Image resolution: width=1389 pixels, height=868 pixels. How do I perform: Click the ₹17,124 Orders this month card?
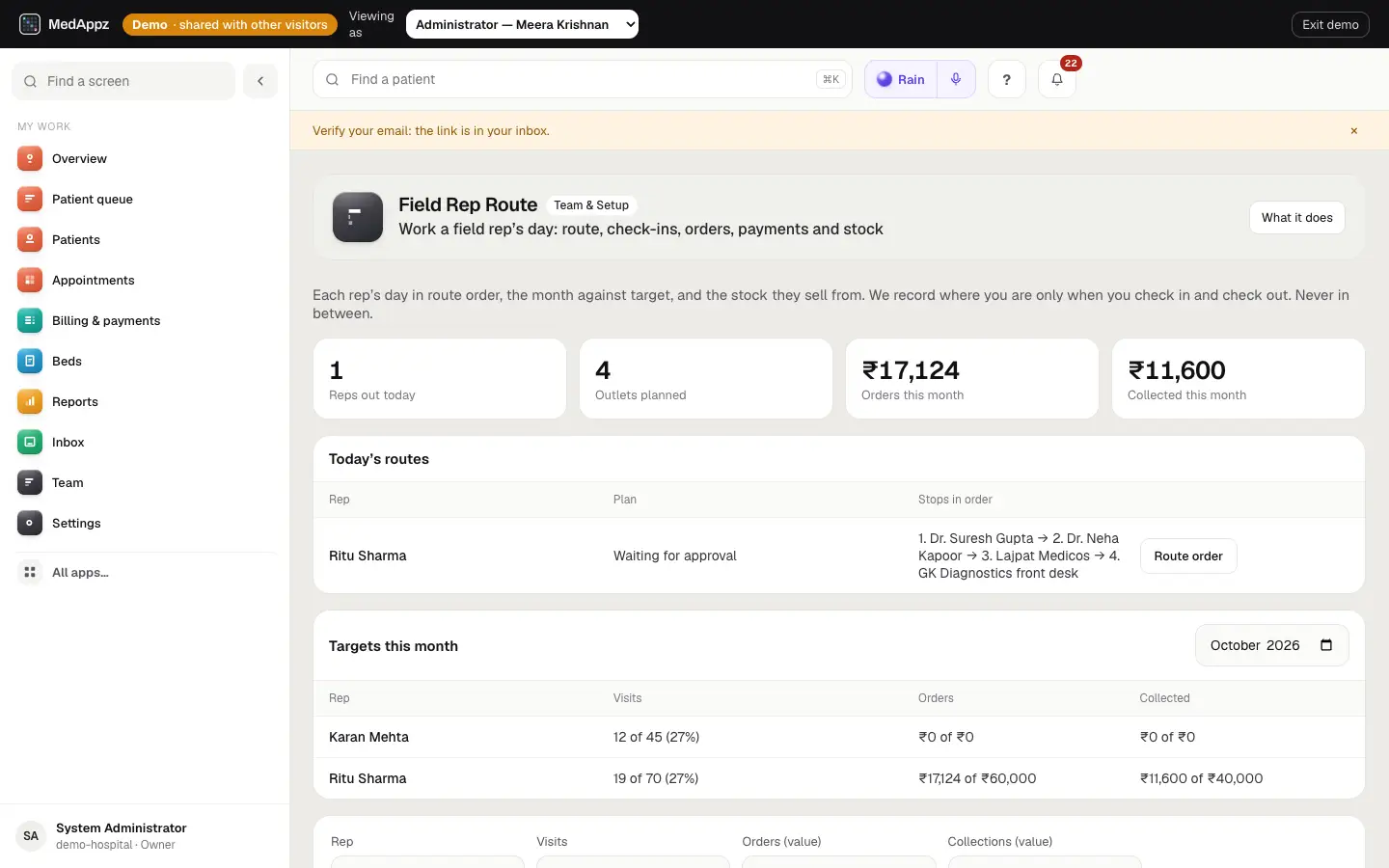[972, 378]
